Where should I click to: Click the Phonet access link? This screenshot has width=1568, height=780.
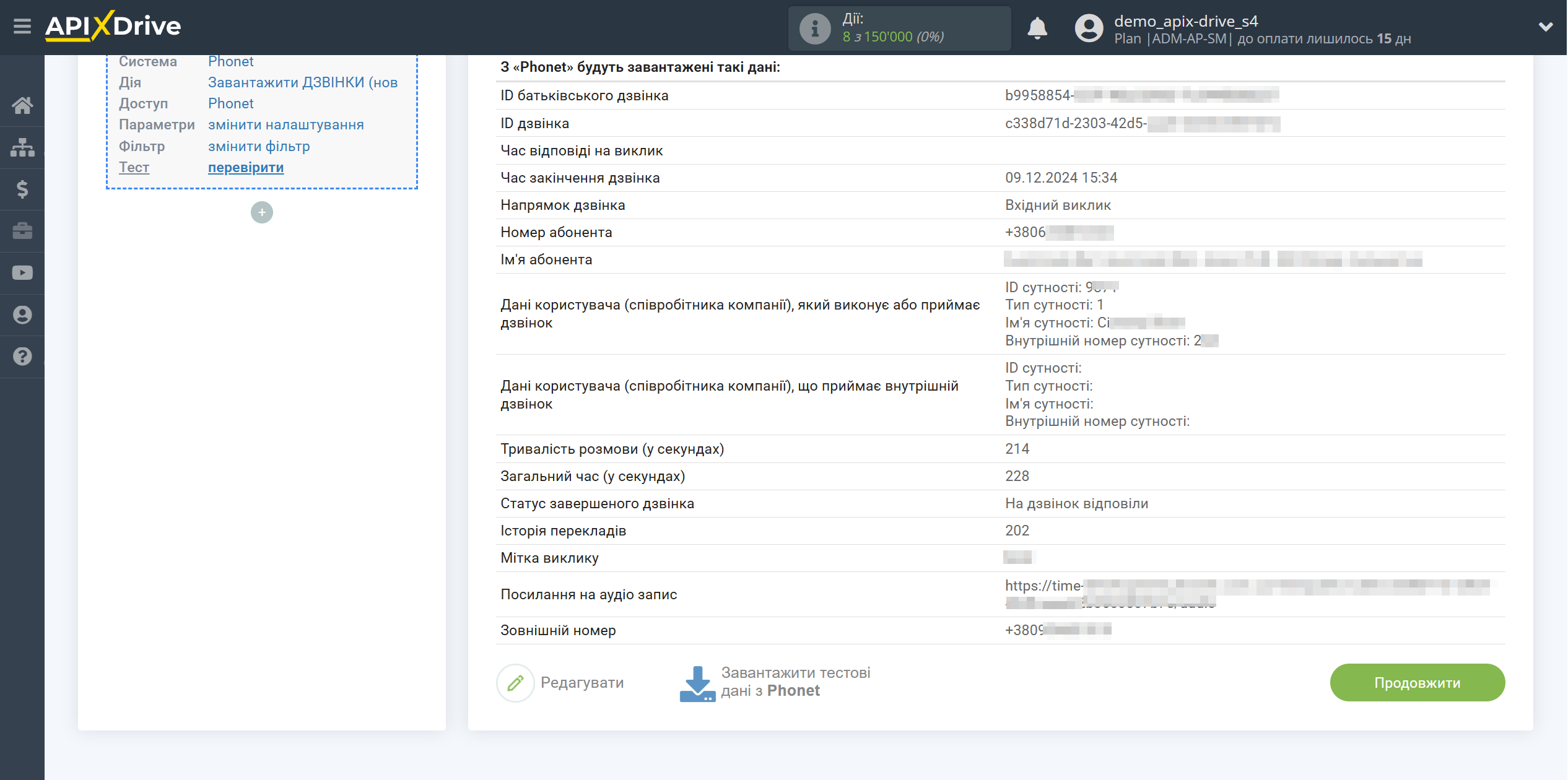(x=230, y=103)
